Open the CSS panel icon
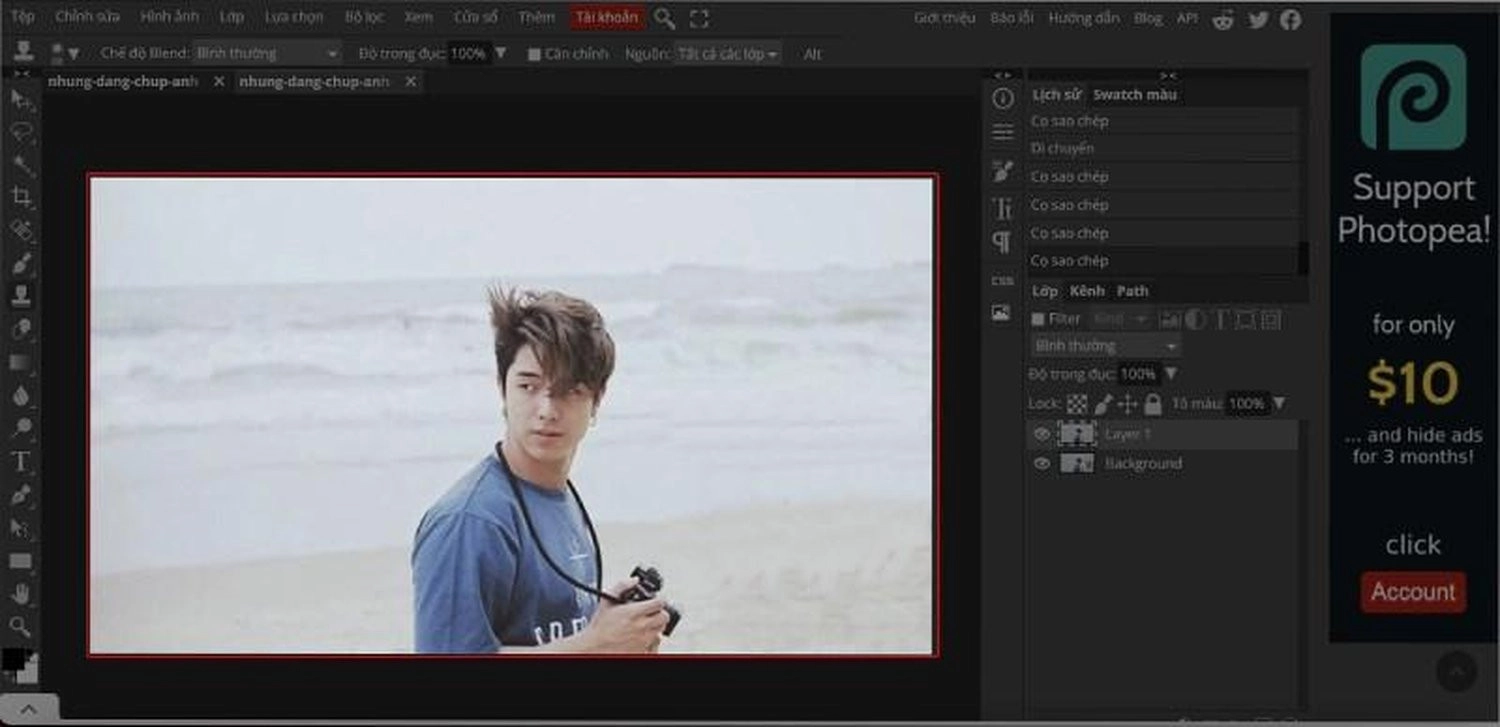Image resolution: width=1500 pixels, height=727 pixels. pyautogui.click(x=1002, y=281)
